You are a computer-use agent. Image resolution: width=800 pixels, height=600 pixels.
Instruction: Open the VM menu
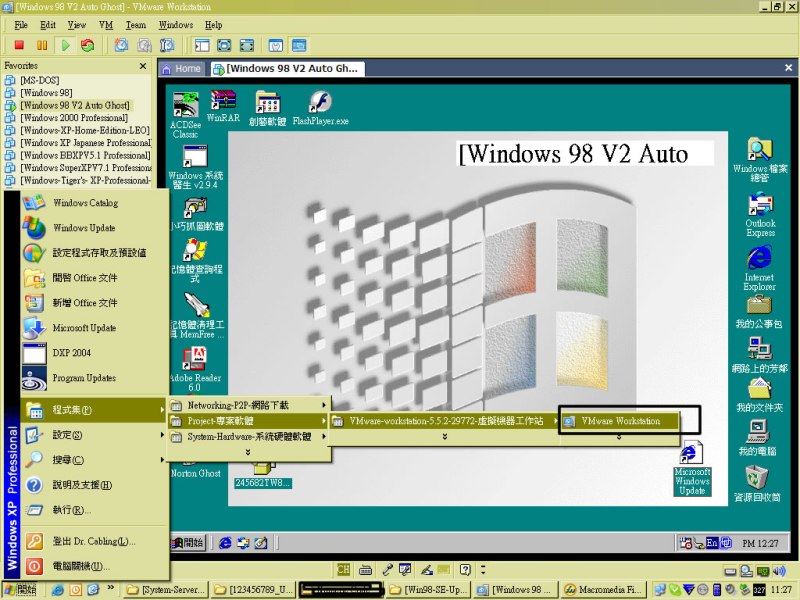(x=106, y=25)
